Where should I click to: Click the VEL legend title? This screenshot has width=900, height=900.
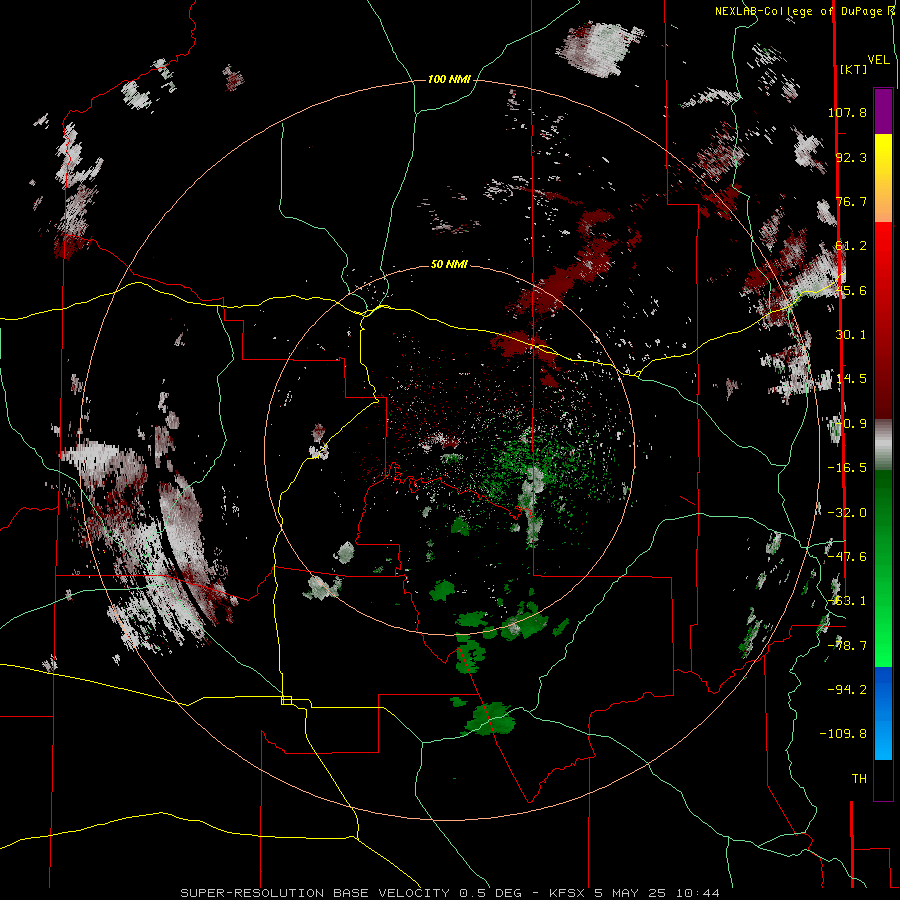pyautogui.click(x=878, y=60)
